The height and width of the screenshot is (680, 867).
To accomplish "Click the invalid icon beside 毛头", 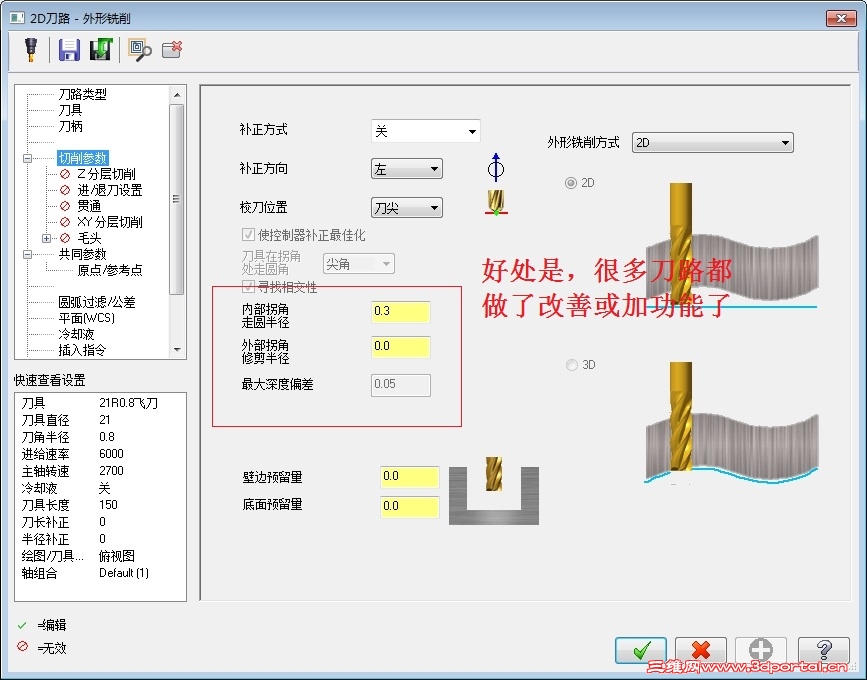I will (65, 238).
